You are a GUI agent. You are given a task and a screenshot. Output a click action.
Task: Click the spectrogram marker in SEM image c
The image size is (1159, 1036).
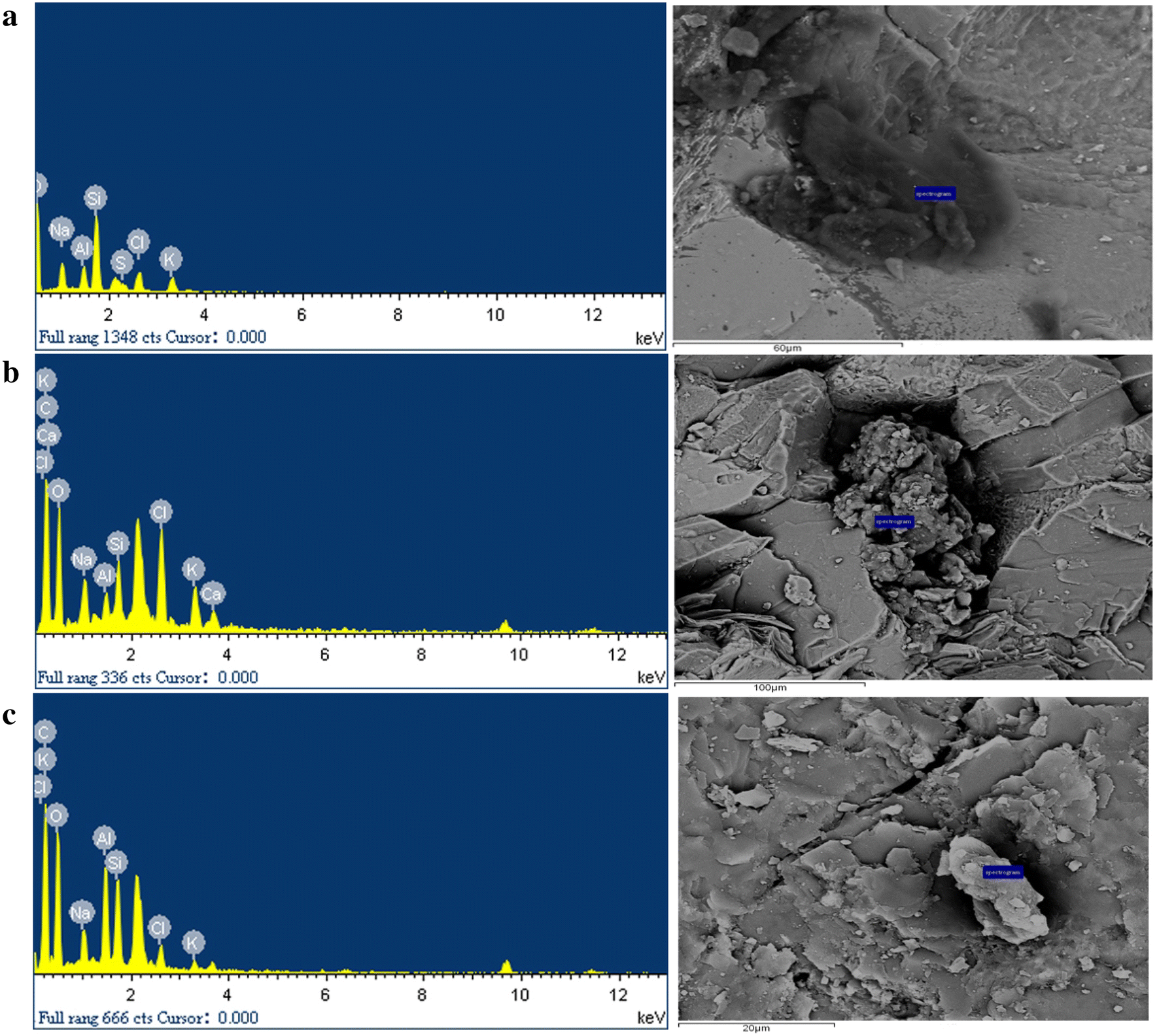tap(1003, 872)
